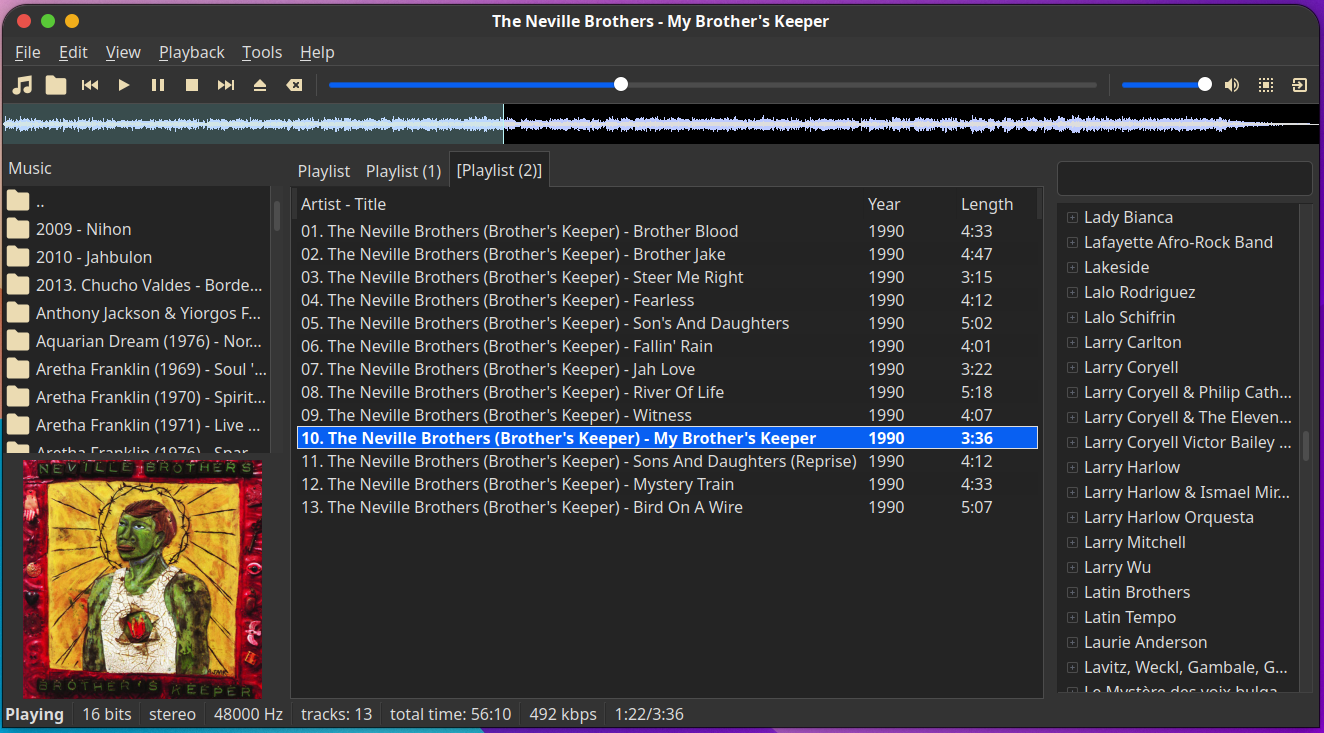Expand the Lalo Rodriguez node
This screenshot has height=733, width=1324.
pos(1072,292)
